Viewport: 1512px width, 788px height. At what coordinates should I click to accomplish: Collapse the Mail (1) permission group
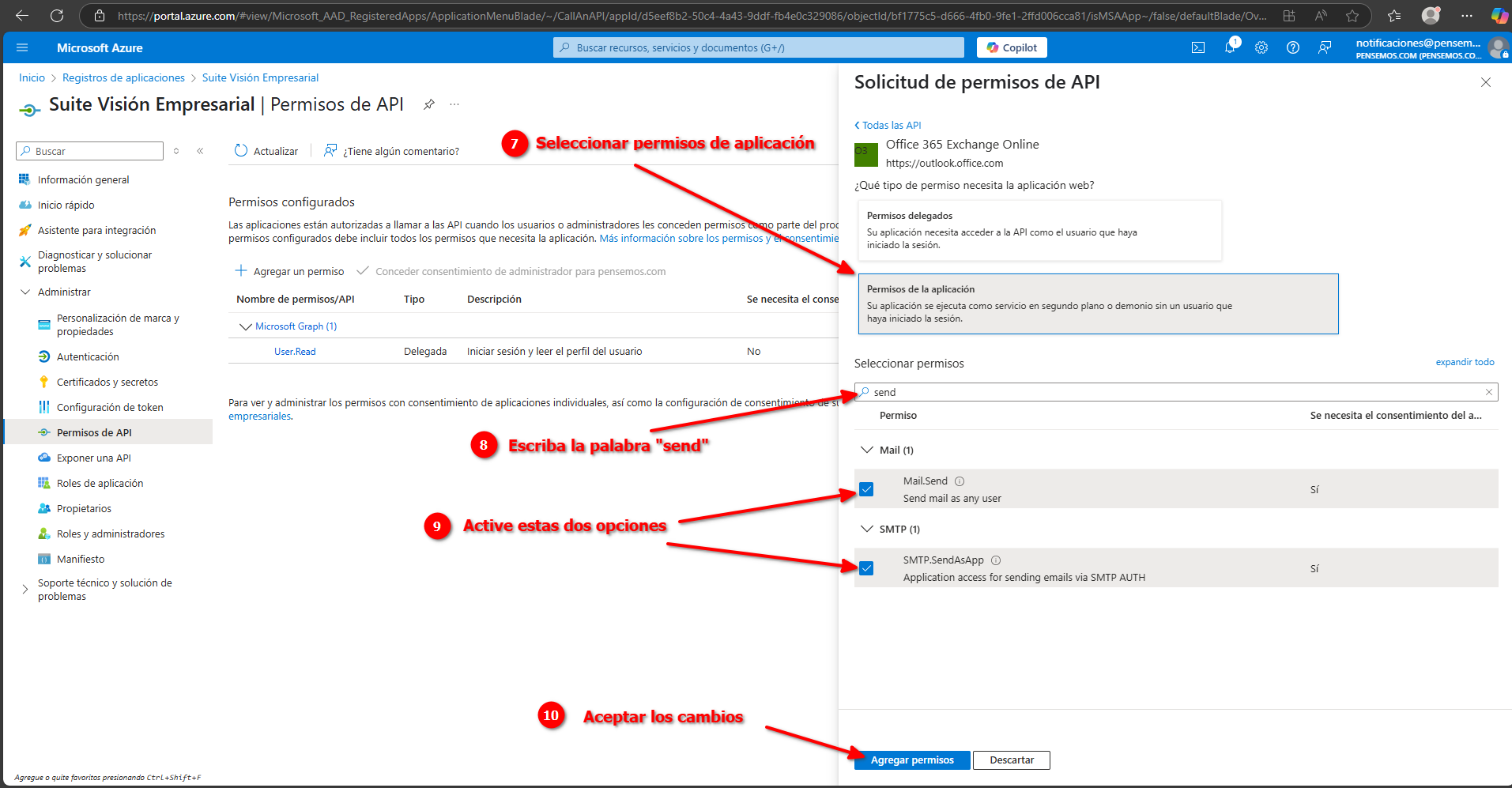coord(867,450)
